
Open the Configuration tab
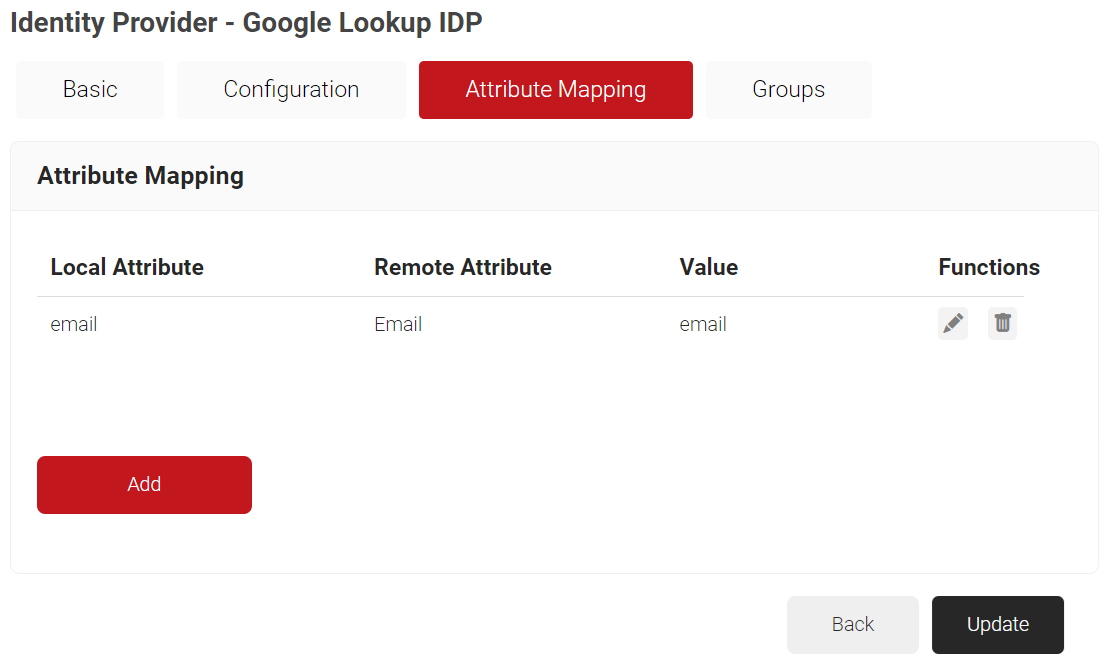[x=291, y=90]
